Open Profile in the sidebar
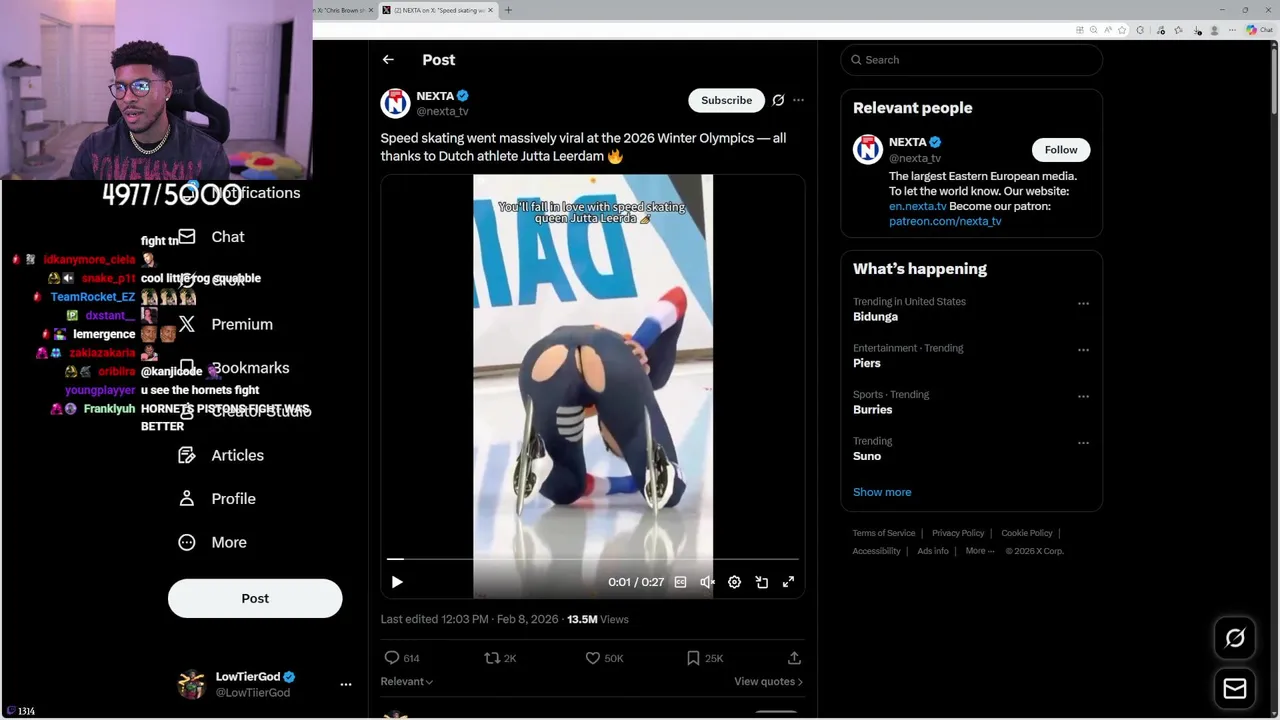This screenshot has height=720, width=1280. [217, 499]
